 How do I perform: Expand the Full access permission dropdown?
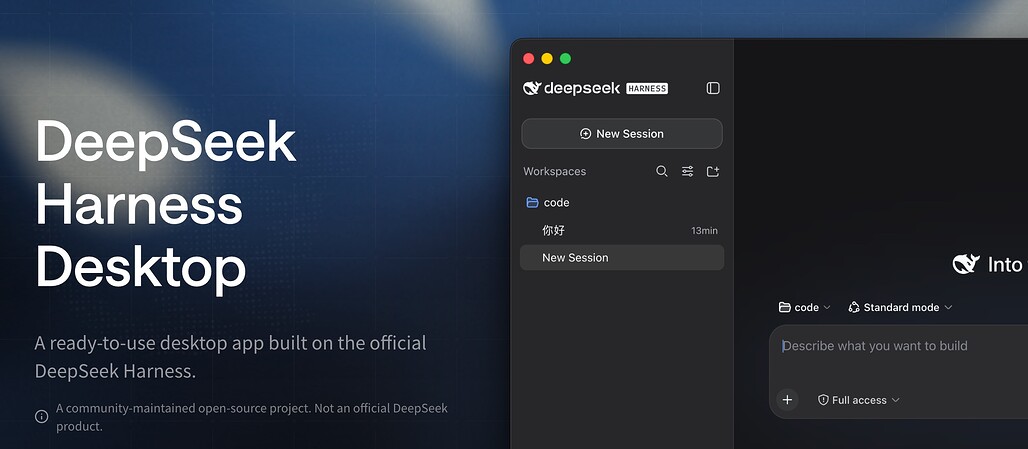coord(859,400)
